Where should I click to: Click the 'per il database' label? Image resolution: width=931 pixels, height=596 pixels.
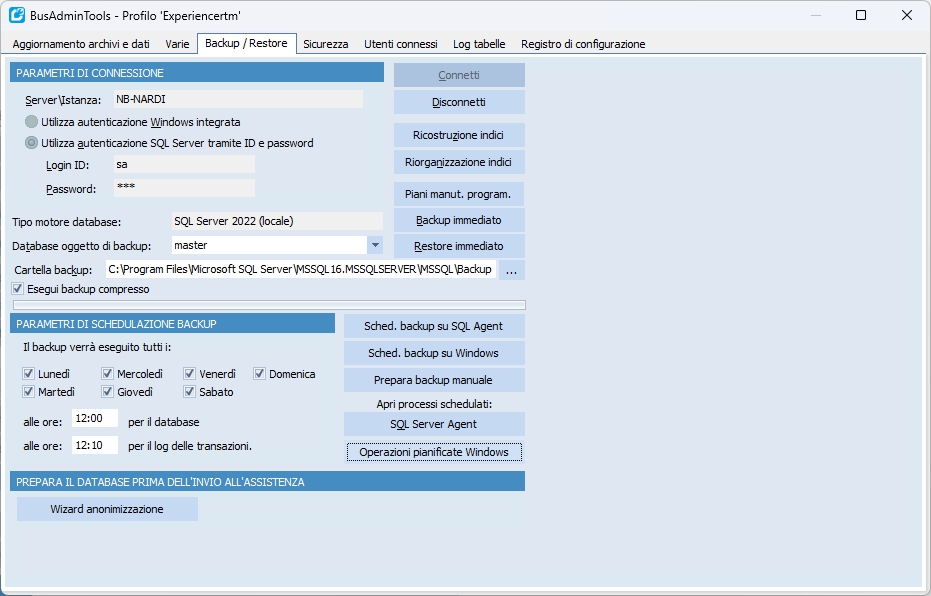[164, 422]
